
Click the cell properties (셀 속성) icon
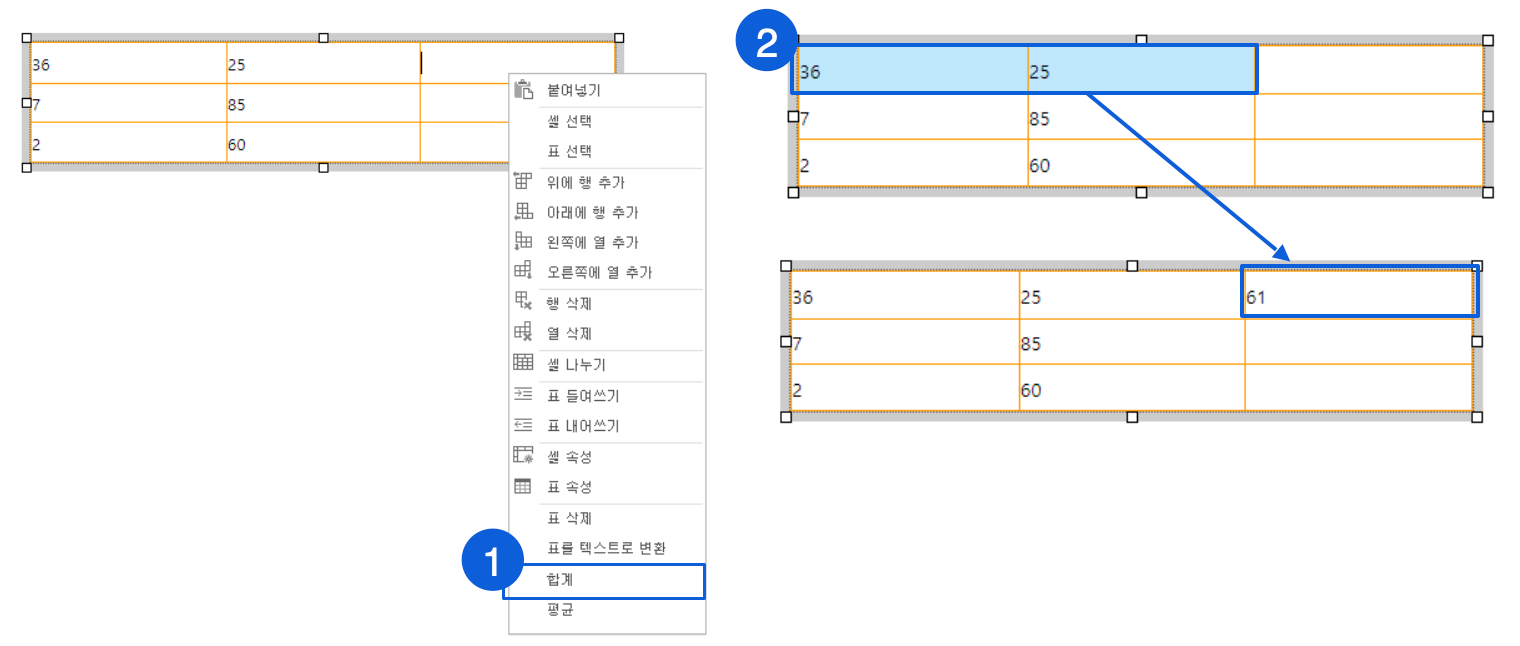point(523,456)
